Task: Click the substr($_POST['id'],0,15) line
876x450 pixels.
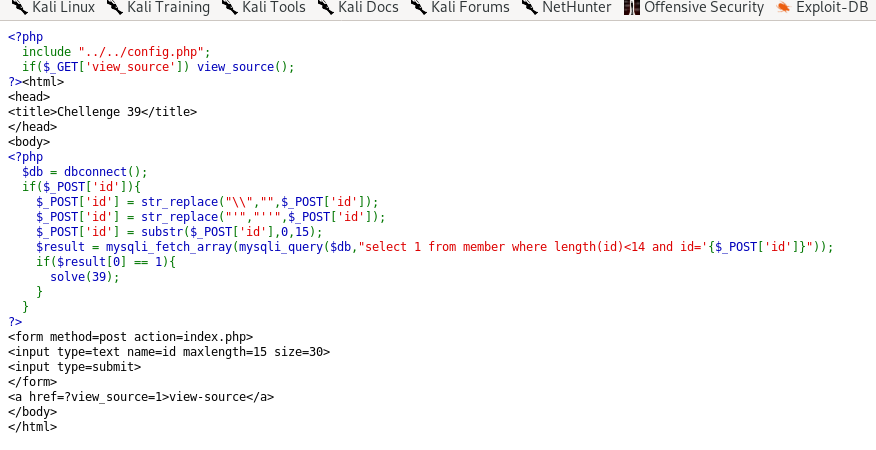Action: click(179, 232)
